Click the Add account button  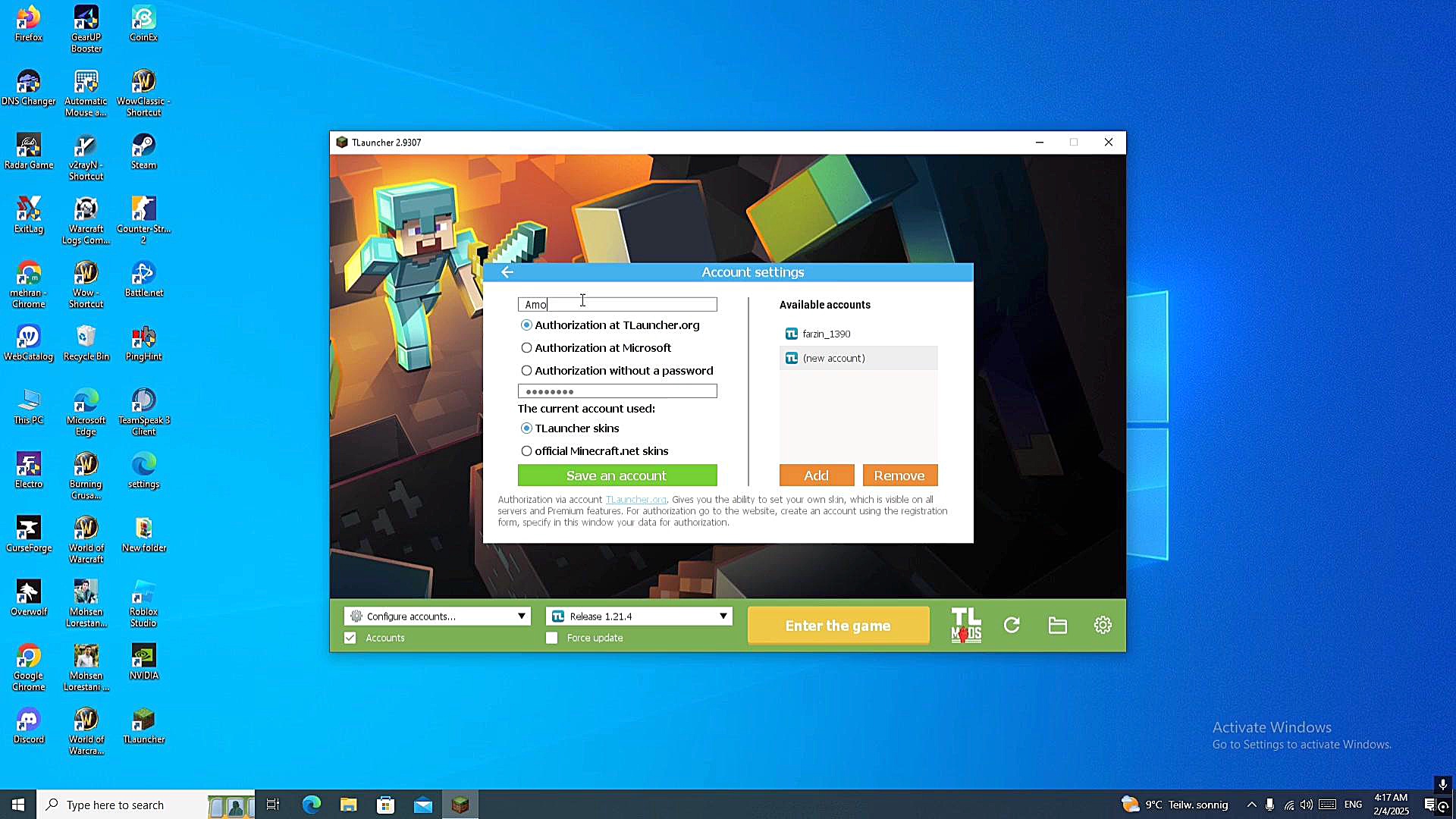tap(817, 475)
